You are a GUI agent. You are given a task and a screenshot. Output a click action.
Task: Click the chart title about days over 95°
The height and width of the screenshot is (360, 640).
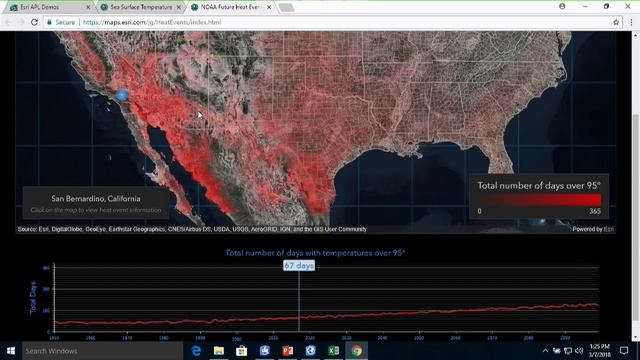315,253
